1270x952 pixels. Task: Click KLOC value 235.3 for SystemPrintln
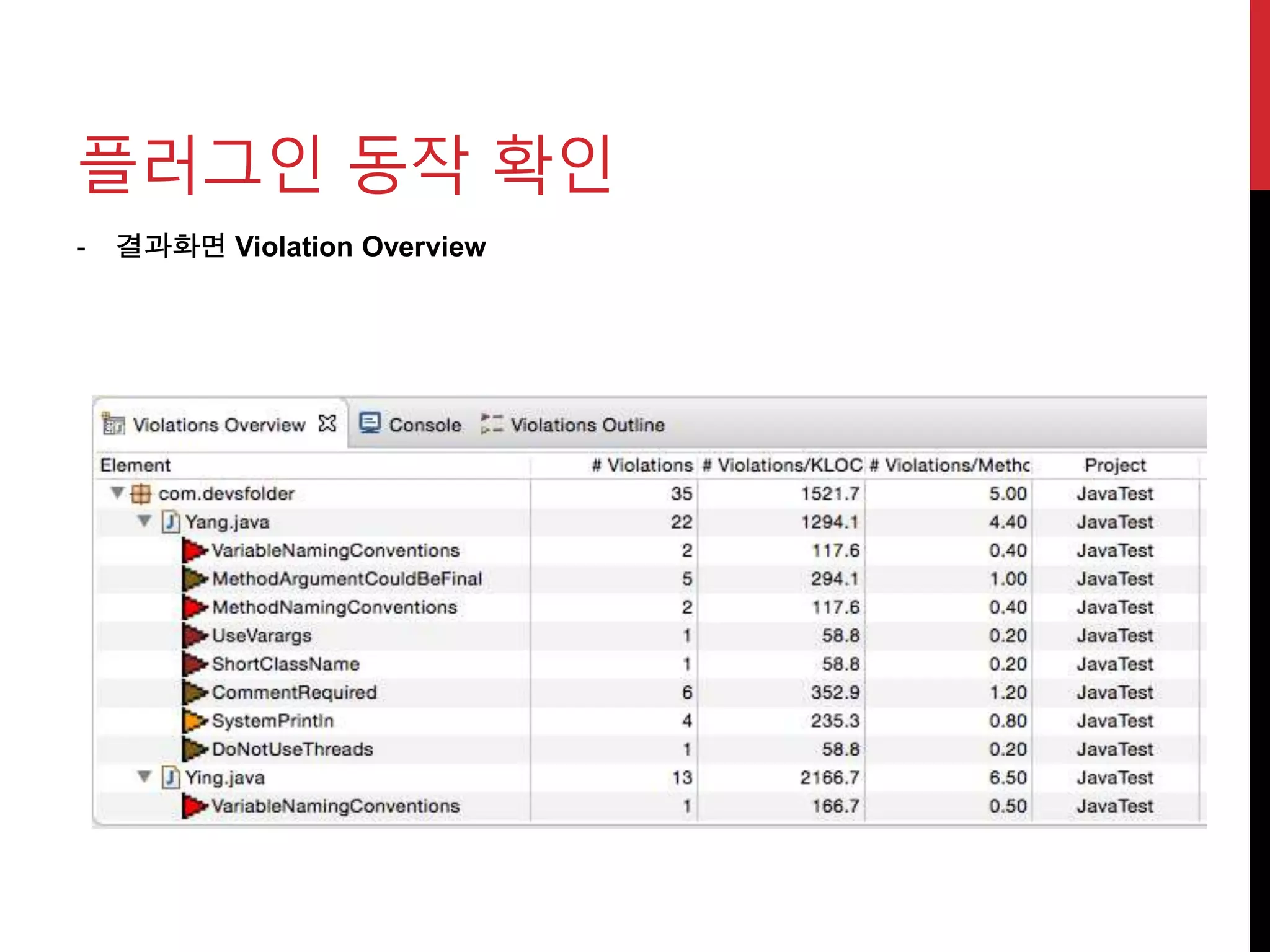(835, 721)
